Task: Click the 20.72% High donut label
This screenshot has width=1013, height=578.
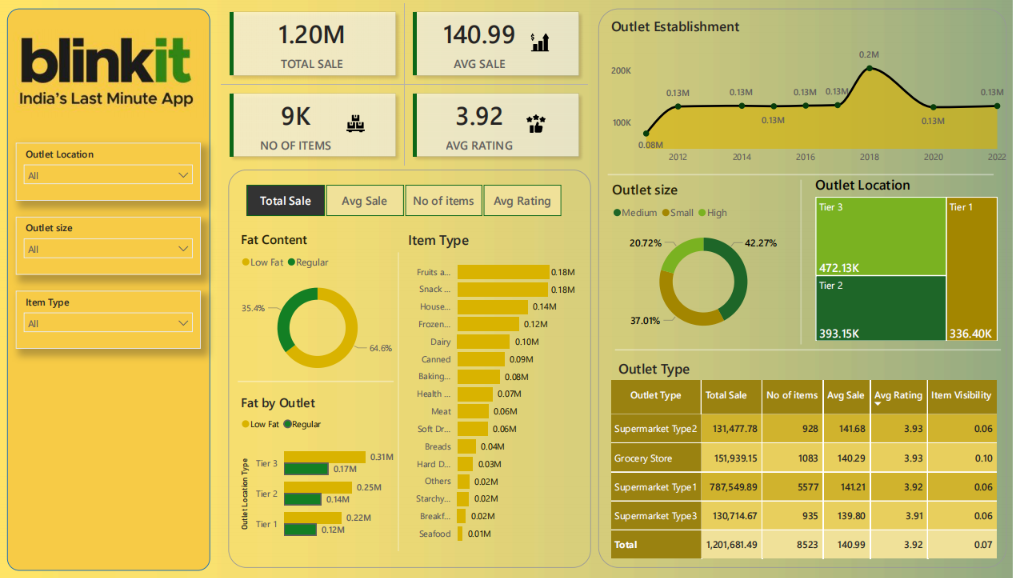Action: (645, 243)
